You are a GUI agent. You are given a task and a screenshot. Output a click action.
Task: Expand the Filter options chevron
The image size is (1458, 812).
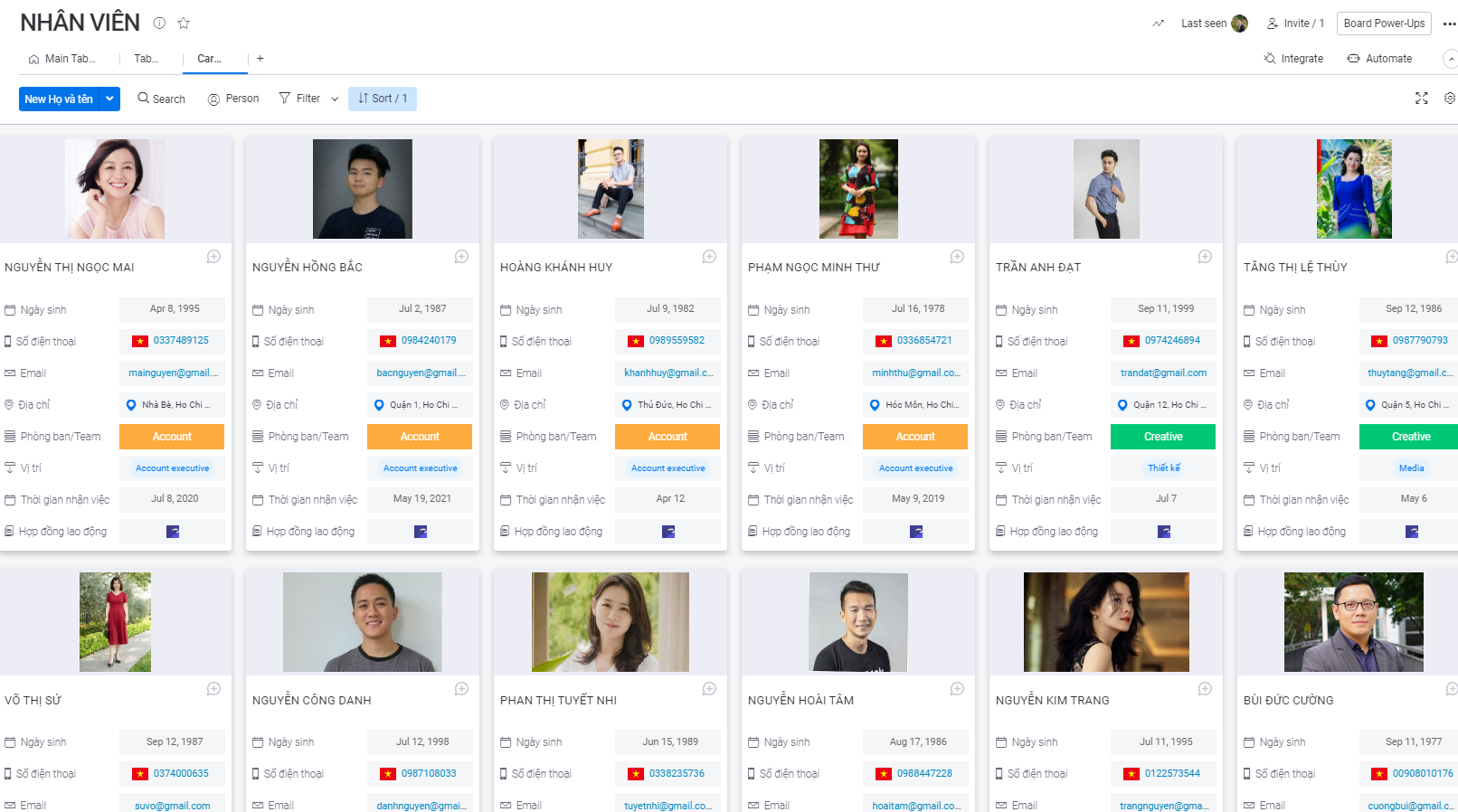pyautogui.click(x=335, y=99)
